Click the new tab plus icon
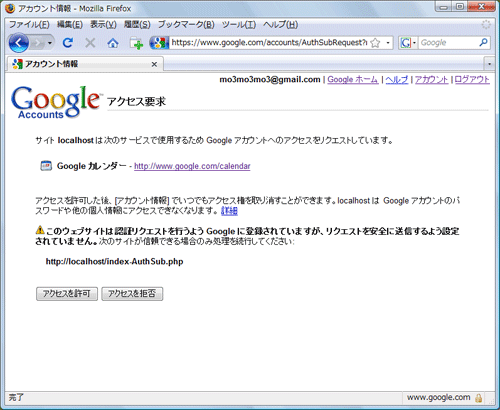Image resolution: width=500 pixels, height=410 pixels. pos(136,43)
